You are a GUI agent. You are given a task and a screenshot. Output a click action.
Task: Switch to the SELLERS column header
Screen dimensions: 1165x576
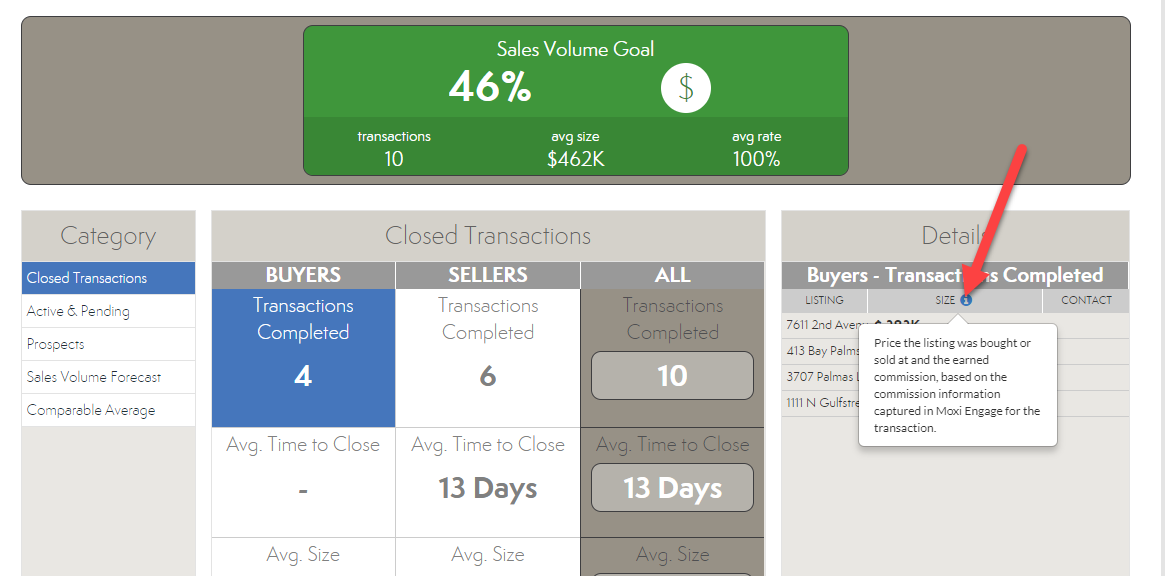pyautogui.click(x=487, y=274)
